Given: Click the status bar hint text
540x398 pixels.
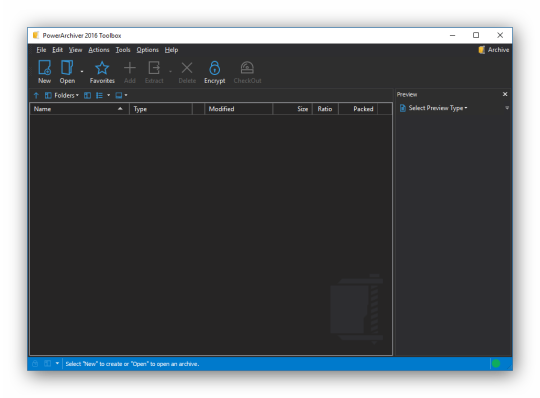Looking at the screenshot, I should tap(132, 364).
